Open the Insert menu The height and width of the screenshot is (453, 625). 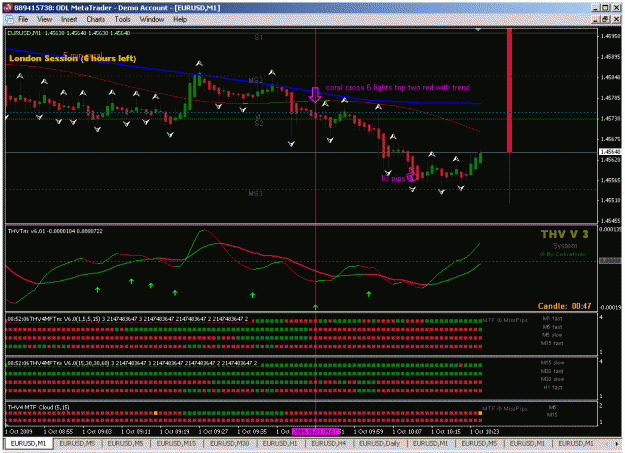[69, 19]
